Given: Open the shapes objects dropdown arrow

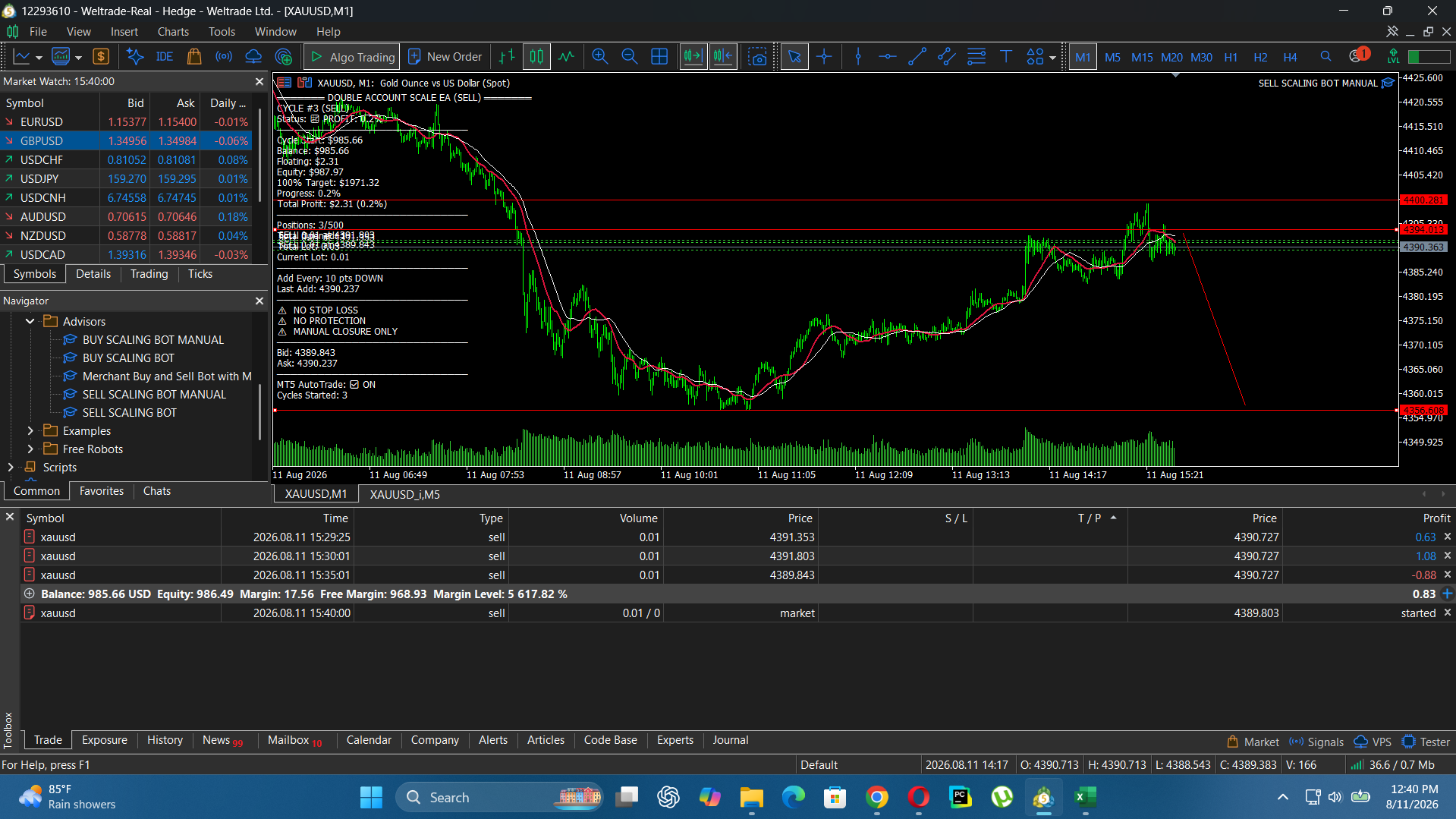Looking at the screenshot, I should point(1052,58).
